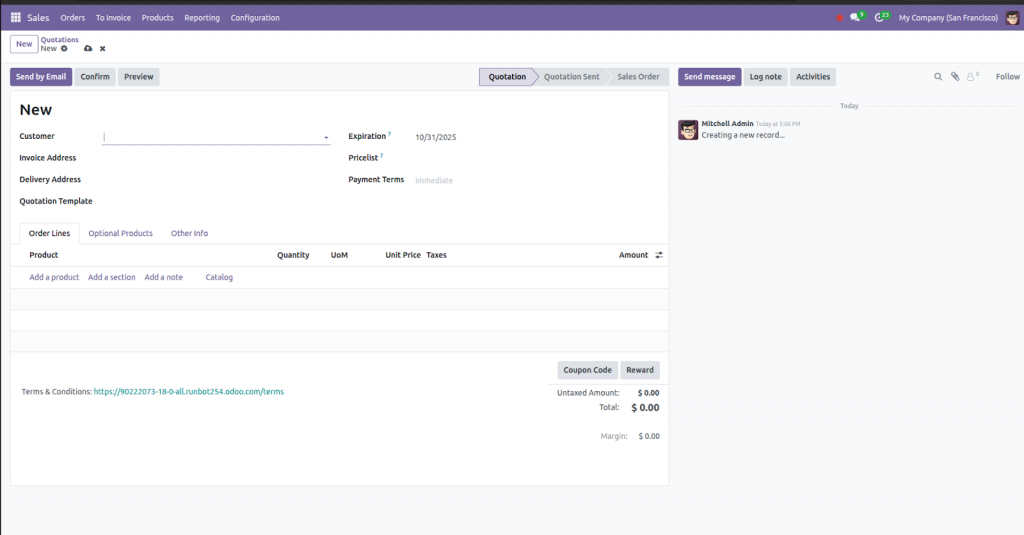Screen dimensions: 1024x535
Task: Open the Terms & Conditions link
Action: click(188, 392)
